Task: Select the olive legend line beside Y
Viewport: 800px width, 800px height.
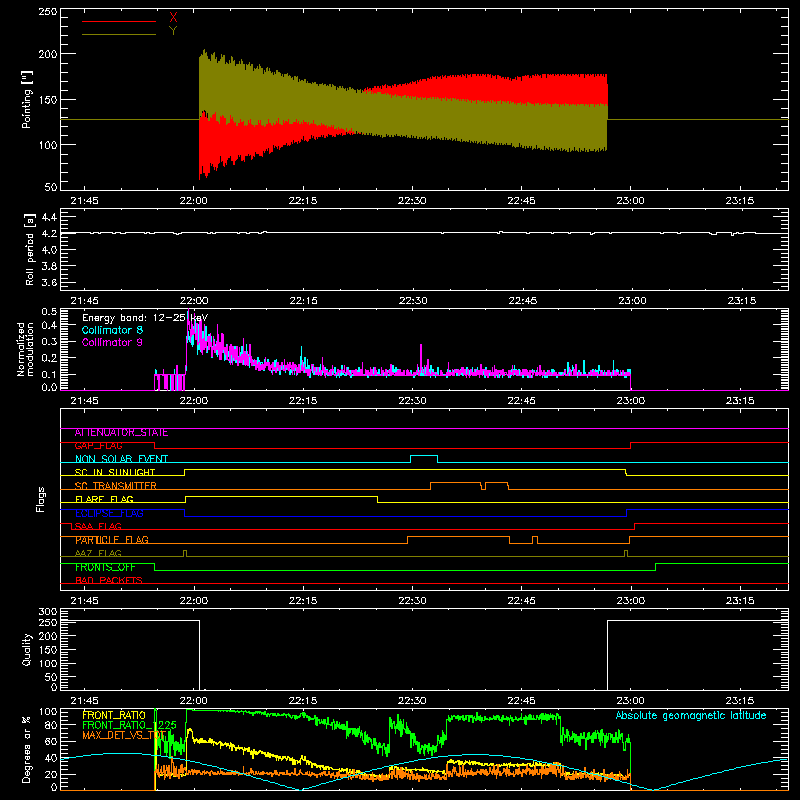Action: [119, 34]
